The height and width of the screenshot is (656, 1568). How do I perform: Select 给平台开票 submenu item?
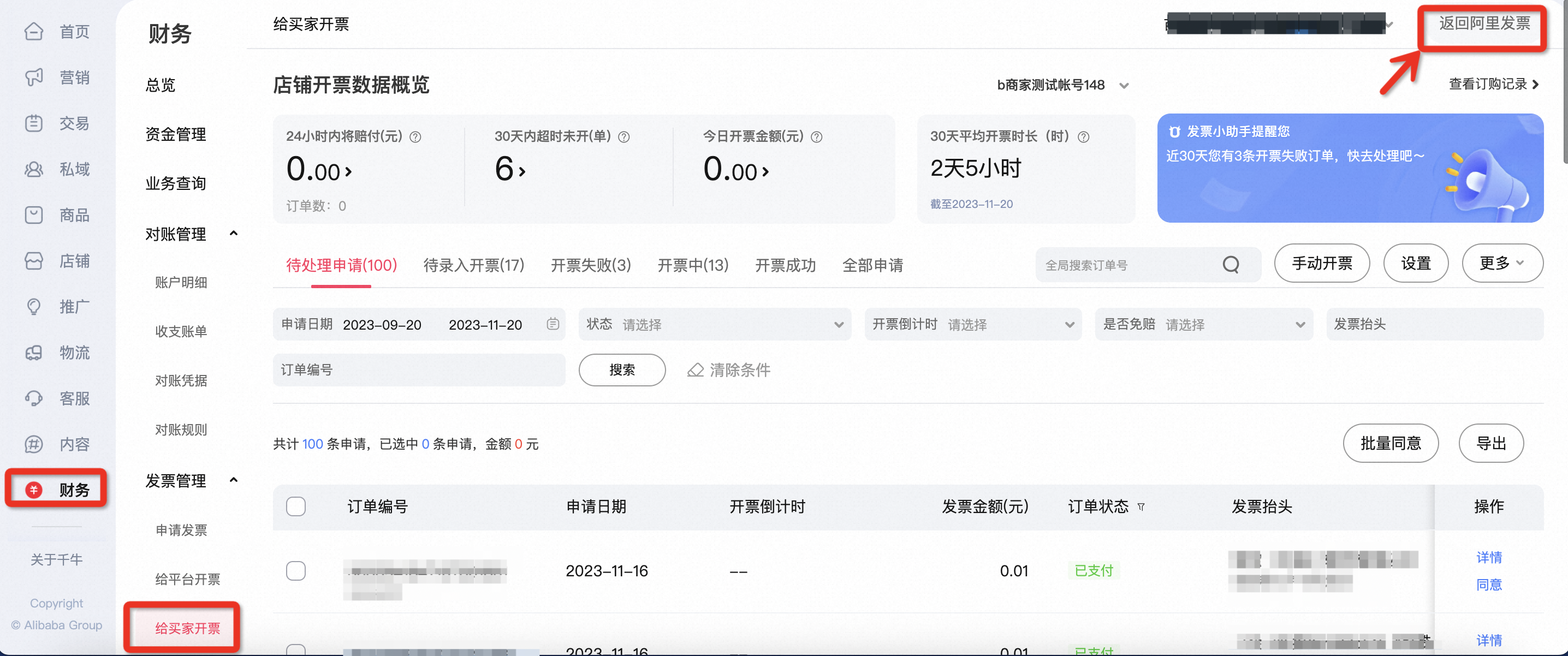(x=187, y=580)
